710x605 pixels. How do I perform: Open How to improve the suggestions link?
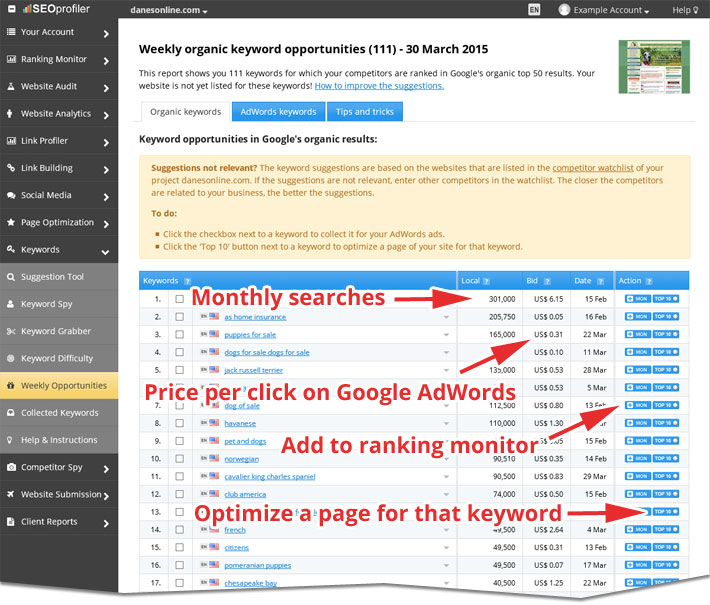click(x=379, y=86)
